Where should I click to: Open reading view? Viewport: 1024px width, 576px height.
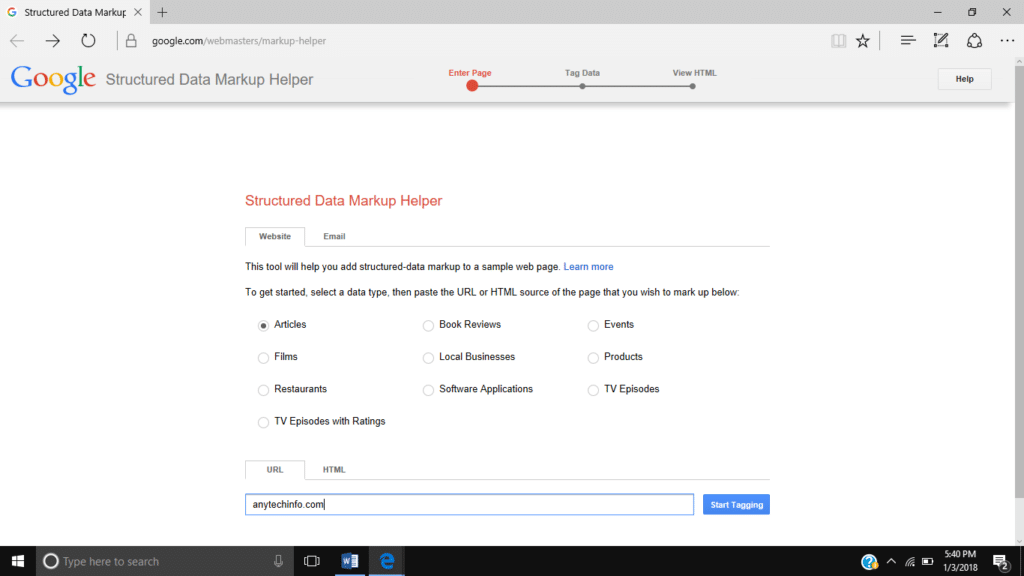[x=839, y=40]
